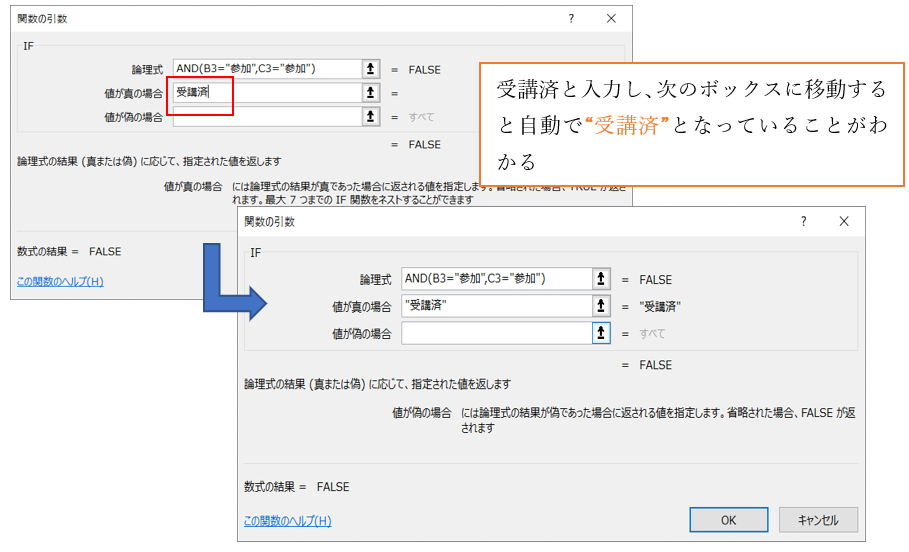Image resolution: width=909 pixels, height=552 pixels.
Task: Click range selector icon next to quoted "受講済" field
Action: (x=600, y=306)
